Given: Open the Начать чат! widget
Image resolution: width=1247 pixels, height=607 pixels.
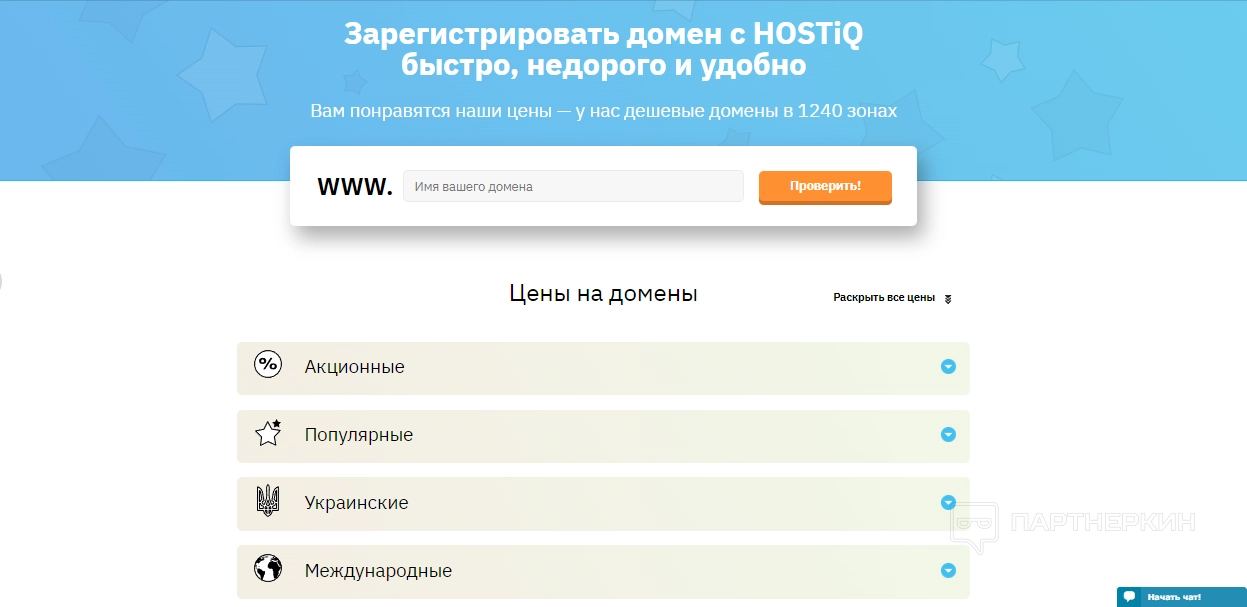Looking at the screenshot, I should point(1181,597).
